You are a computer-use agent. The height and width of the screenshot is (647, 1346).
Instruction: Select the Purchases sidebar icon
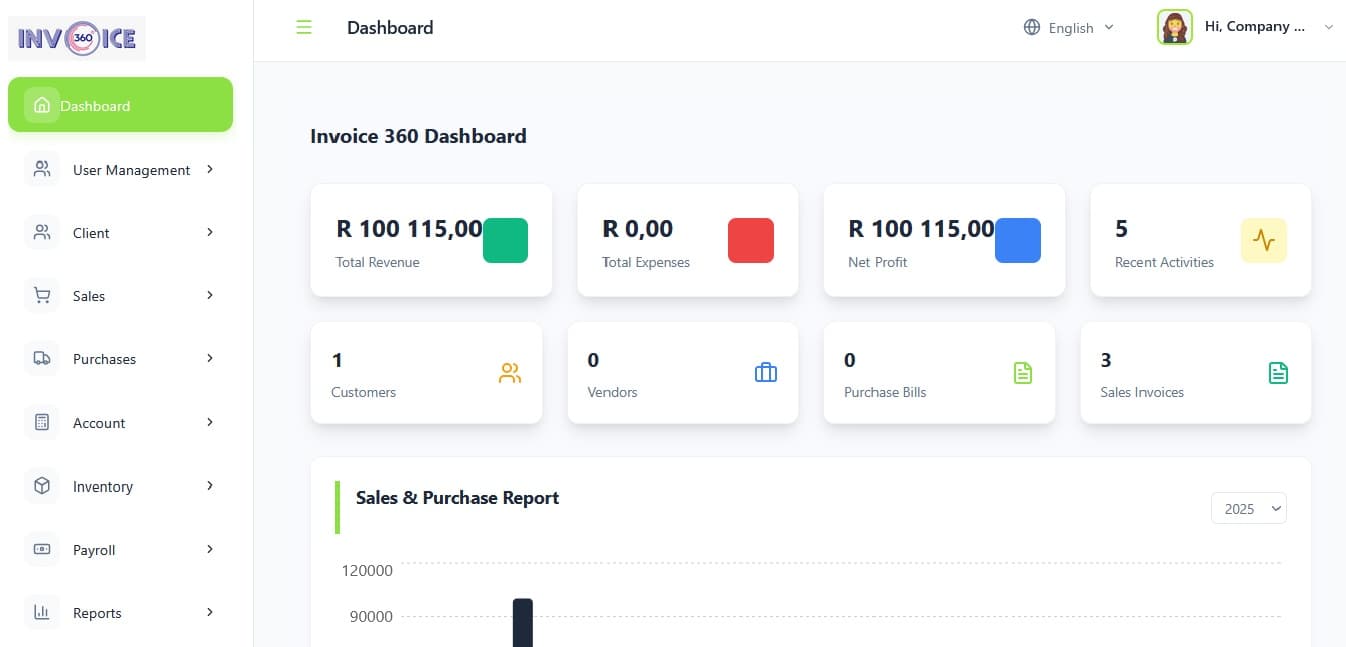tap(41, 358)
